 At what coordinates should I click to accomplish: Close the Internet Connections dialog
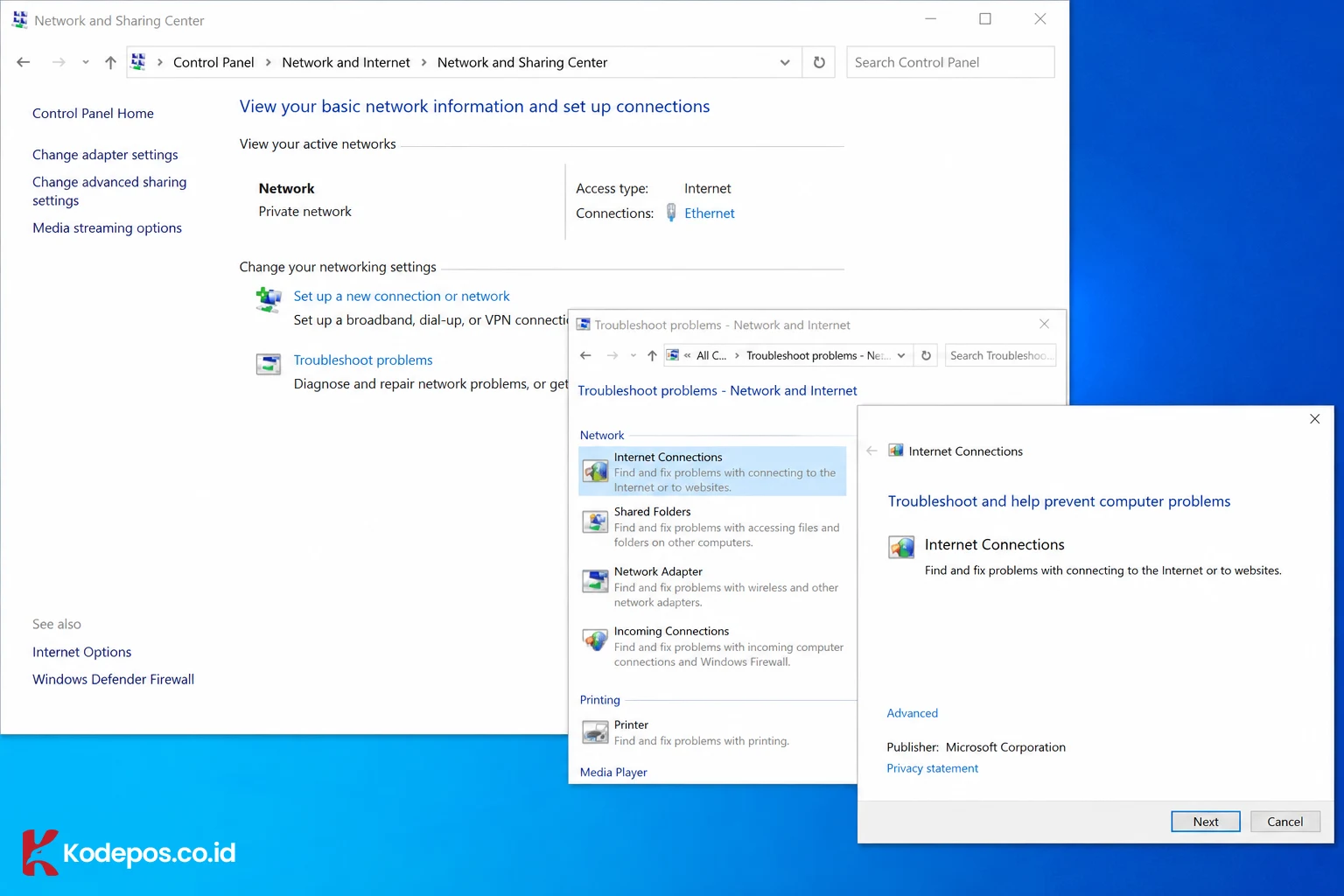(1314, 419)
